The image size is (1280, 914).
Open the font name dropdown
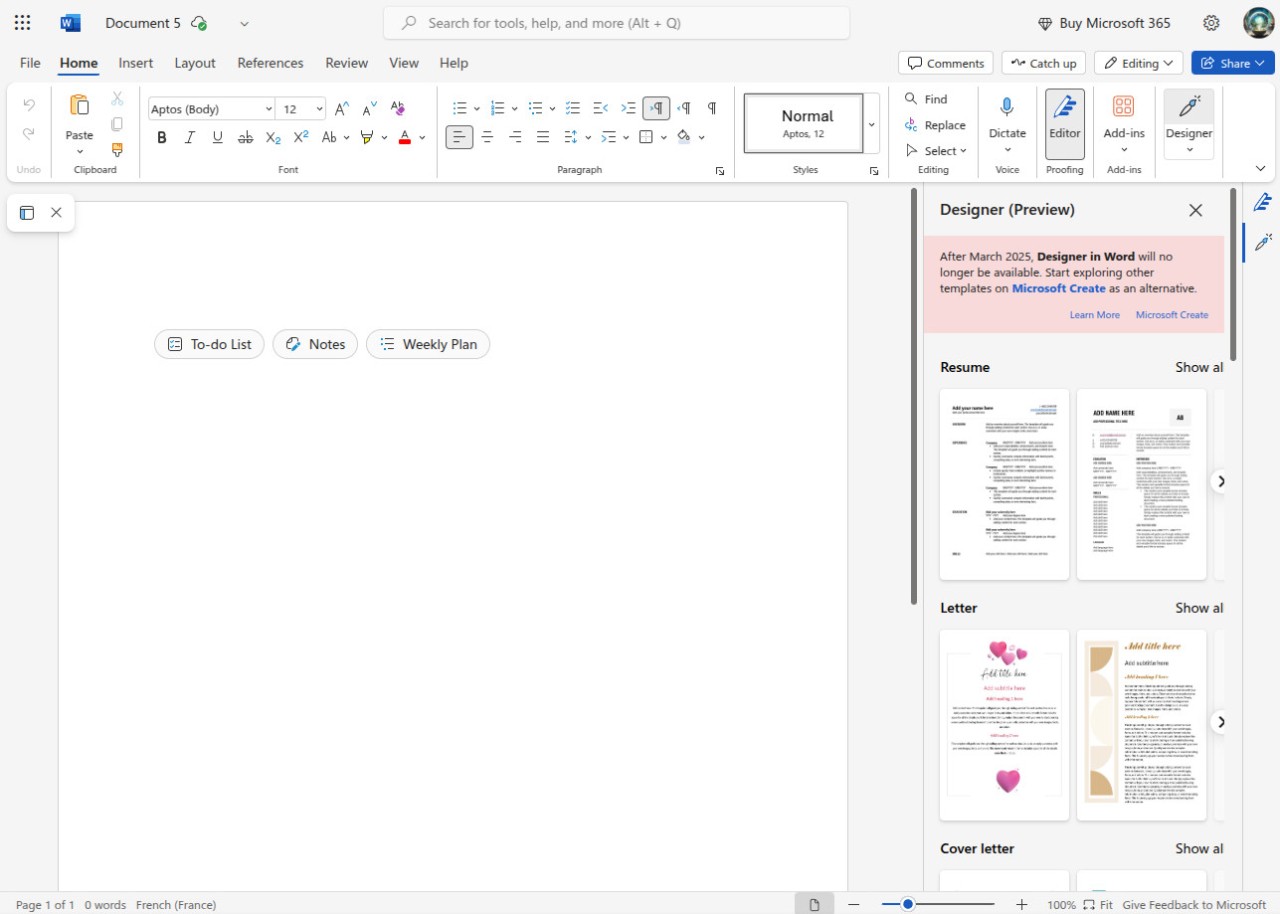pos(269,109)
